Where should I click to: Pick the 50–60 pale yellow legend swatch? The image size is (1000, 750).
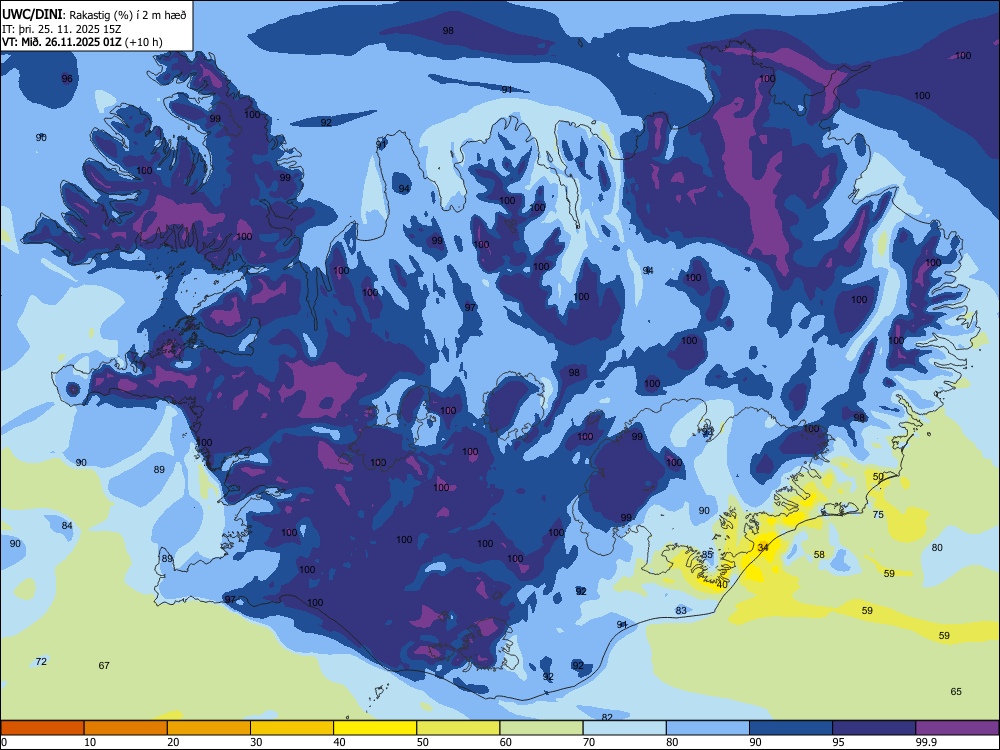coord(458,728)
